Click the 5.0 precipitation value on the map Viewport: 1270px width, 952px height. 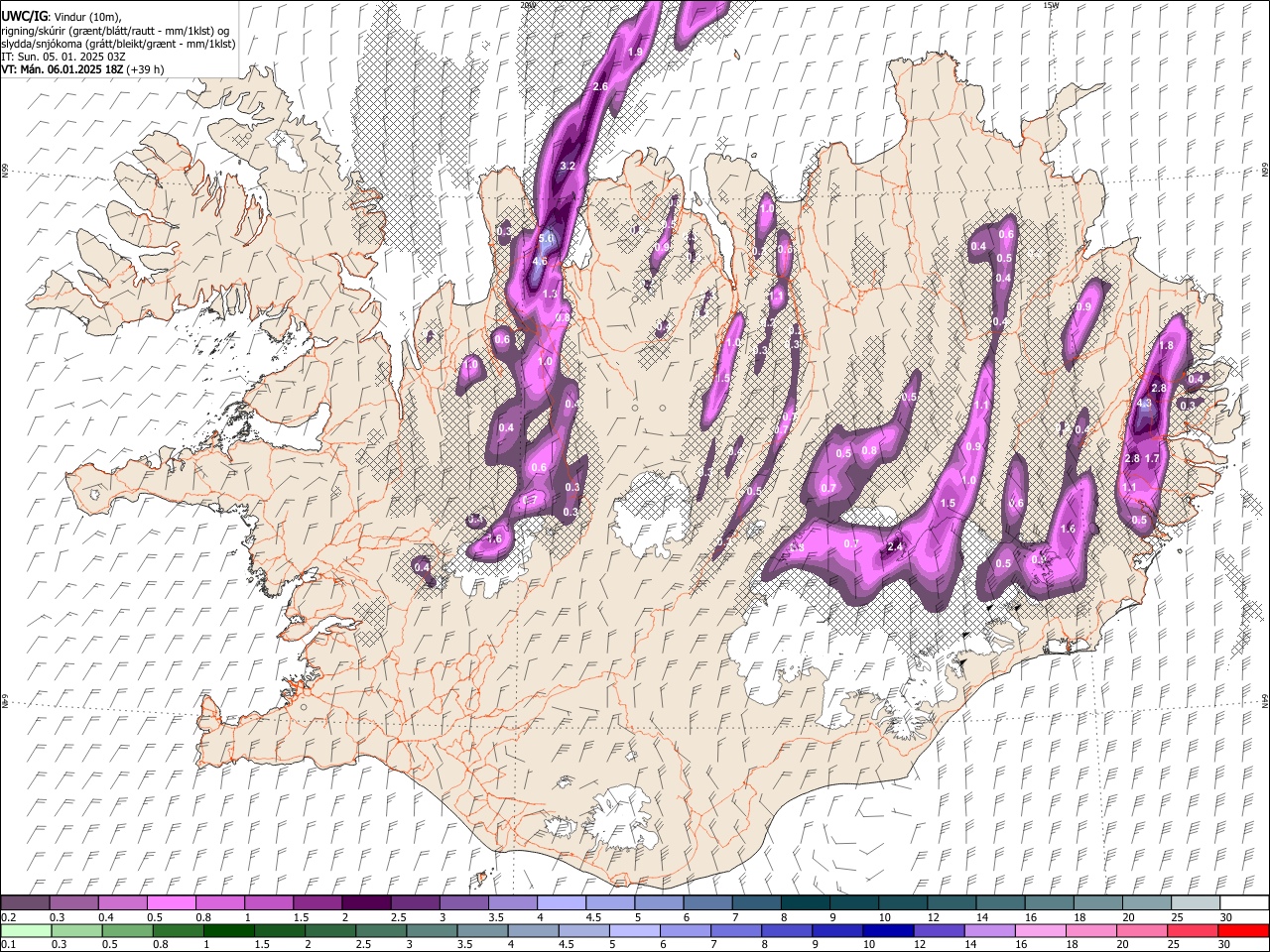(546, 239)
